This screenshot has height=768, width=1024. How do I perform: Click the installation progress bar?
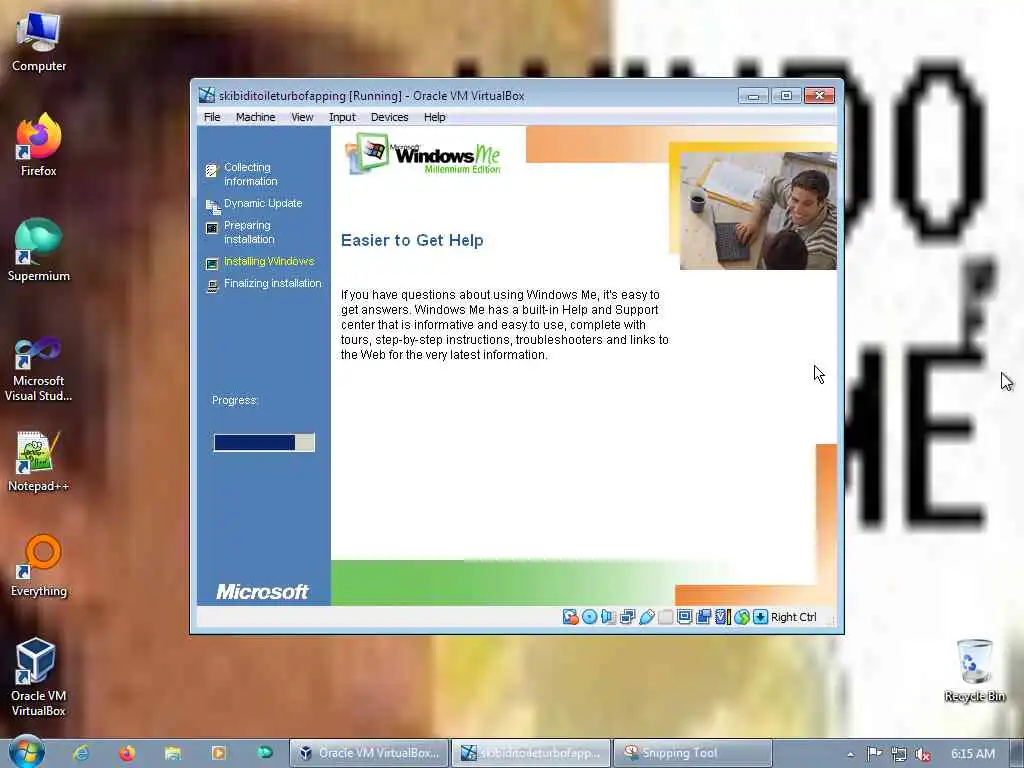coord(264,443)
